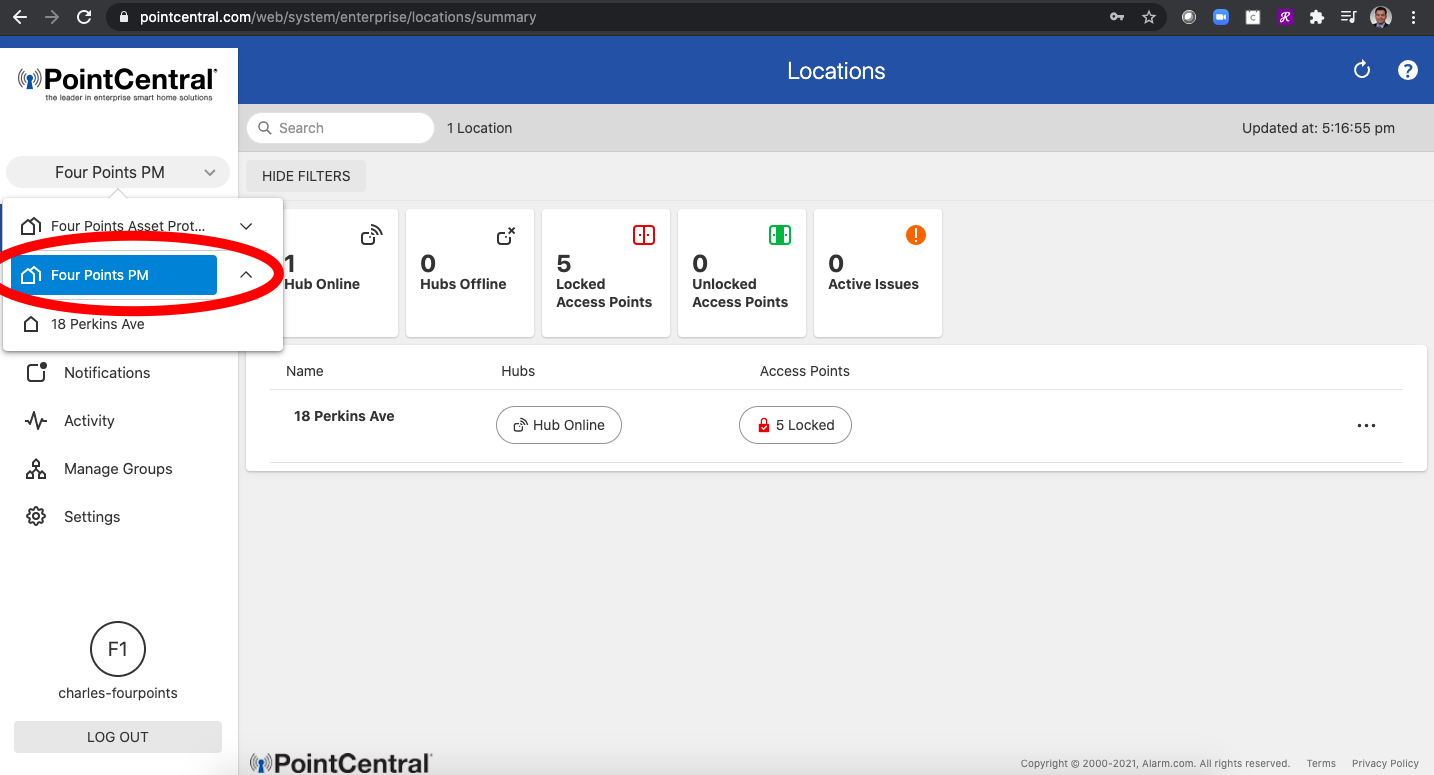This screenshot has width=1434, height=775.
Task: Select 18 Perkins Ave in the group dropdown
Action: click(x=98, y=324)
